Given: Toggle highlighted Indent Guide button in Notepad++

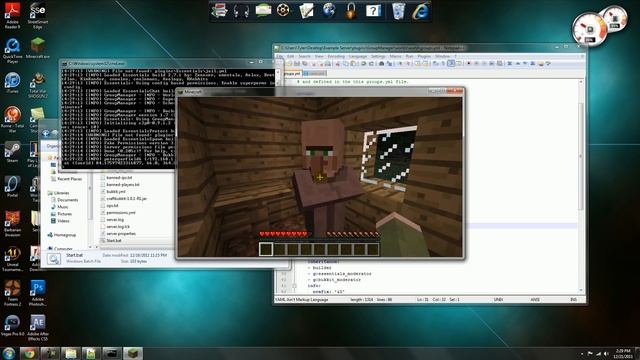Looking at the screenshot, I should [x=451, y=64].
